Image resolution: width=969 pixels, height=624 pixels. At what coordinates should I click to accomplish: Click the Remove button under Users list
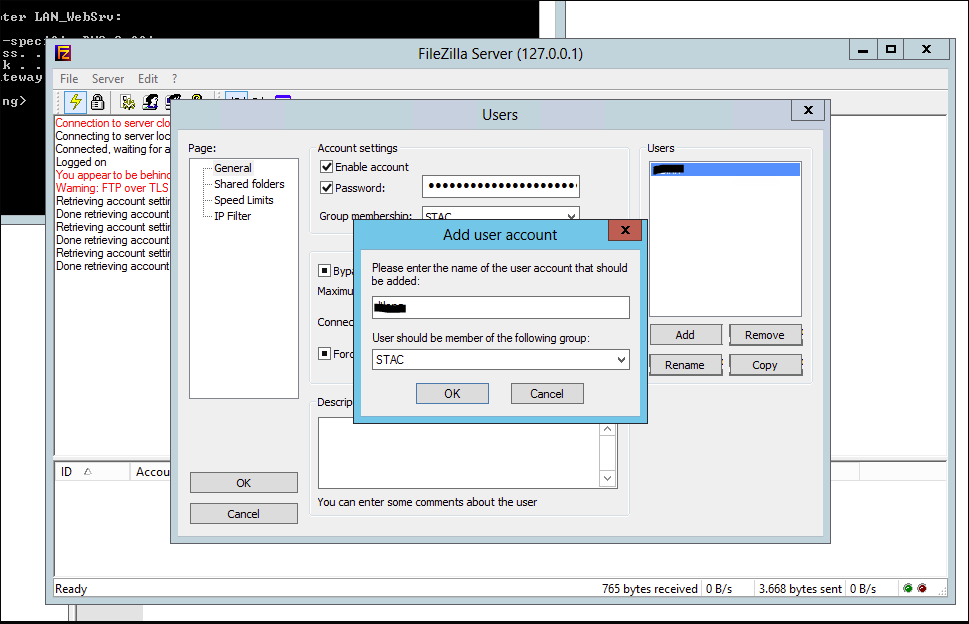[765, 335]
